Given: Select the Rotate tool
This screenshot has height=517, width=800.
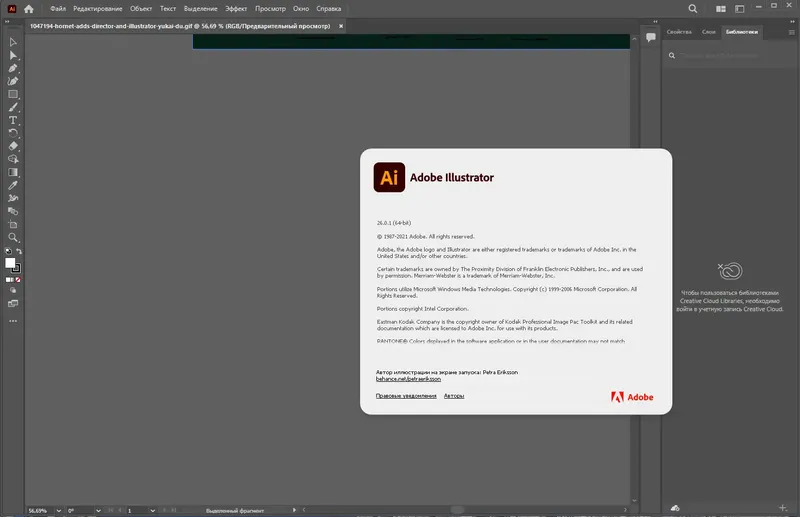Looking at the screenshot, I should tap(13, 133).
